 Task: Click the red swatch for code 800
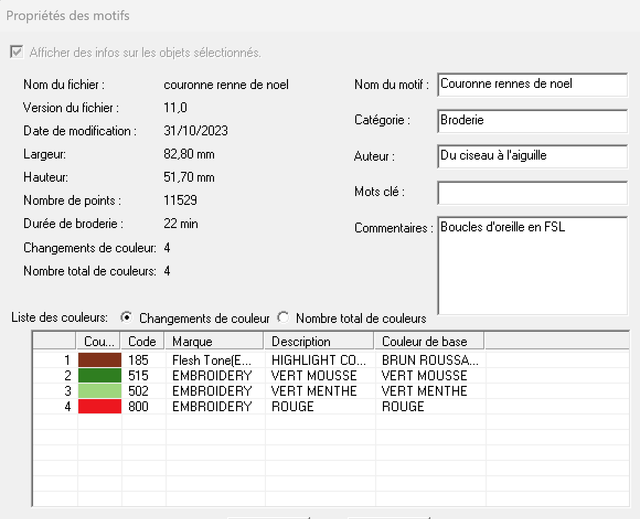(100, 407)
